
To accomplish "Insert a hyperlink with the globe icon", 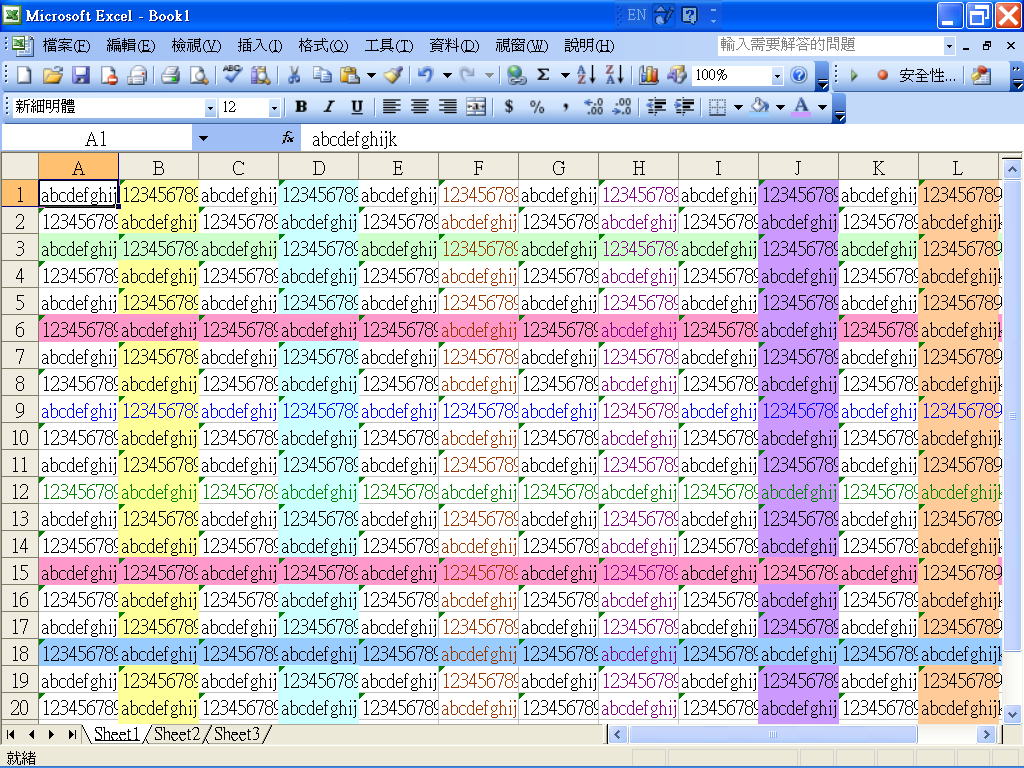I will pyautogui.click(x=517, y=76).
